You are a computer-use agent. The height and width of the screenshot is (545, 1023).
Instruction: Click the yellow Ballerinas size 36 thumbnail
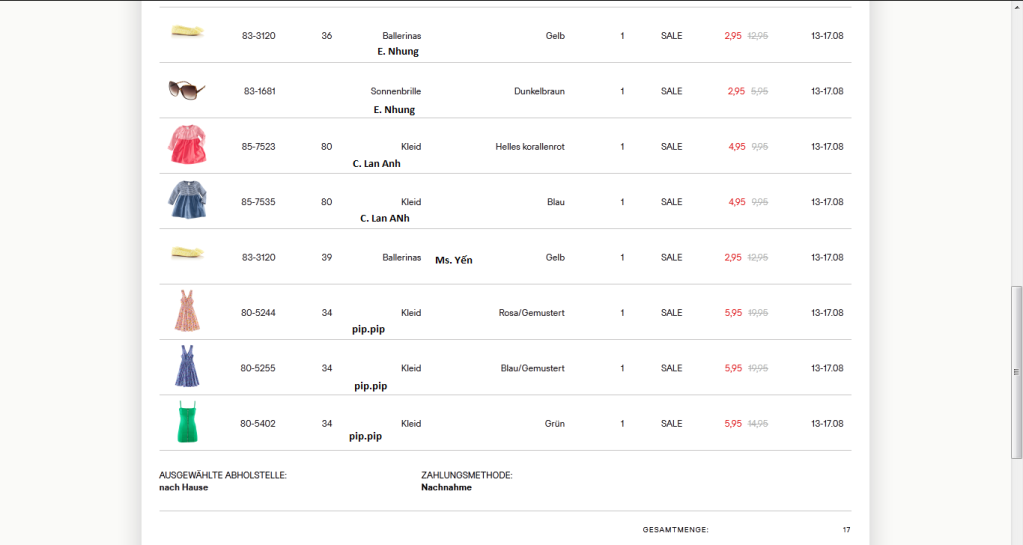pyautogui.click(x=187, y=31)
